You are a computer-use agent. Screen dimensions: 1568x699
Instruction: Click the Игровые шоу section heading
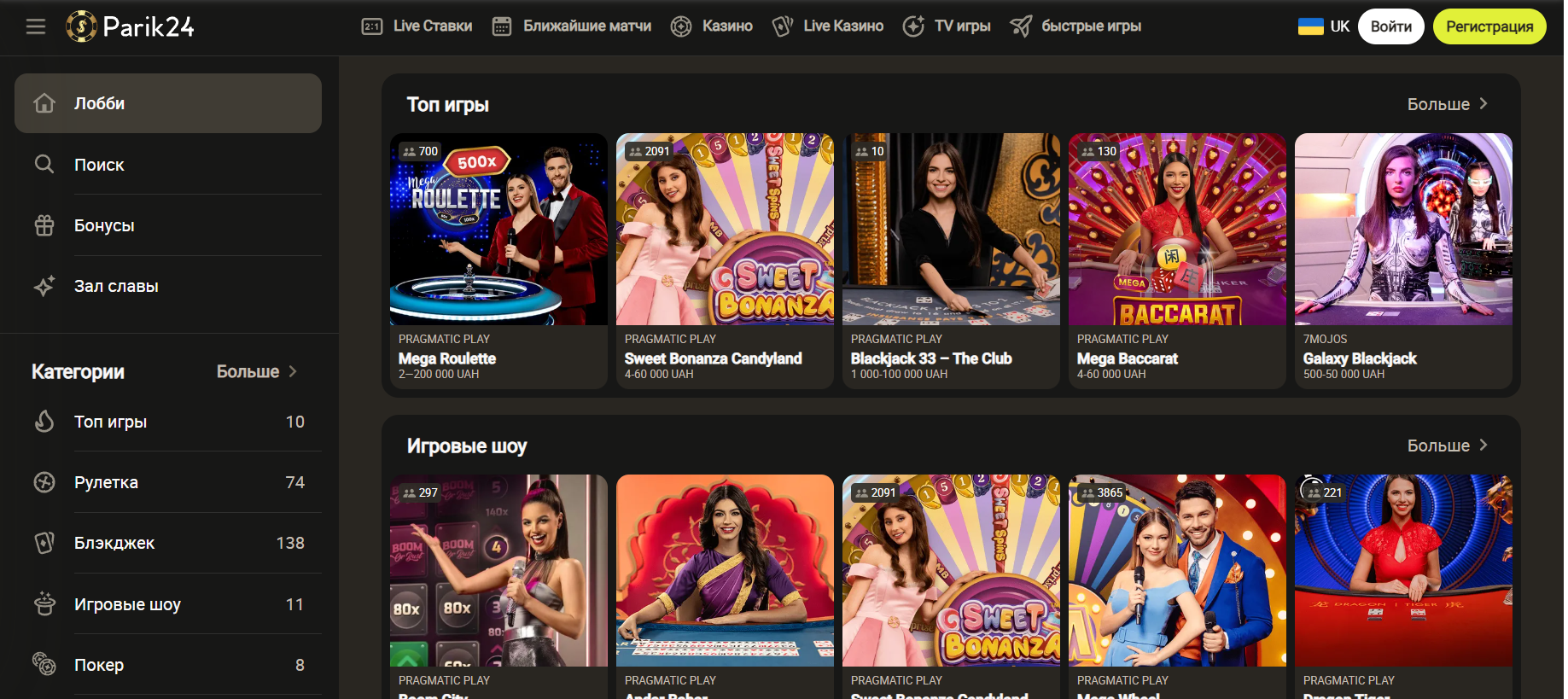pos(467,446)
